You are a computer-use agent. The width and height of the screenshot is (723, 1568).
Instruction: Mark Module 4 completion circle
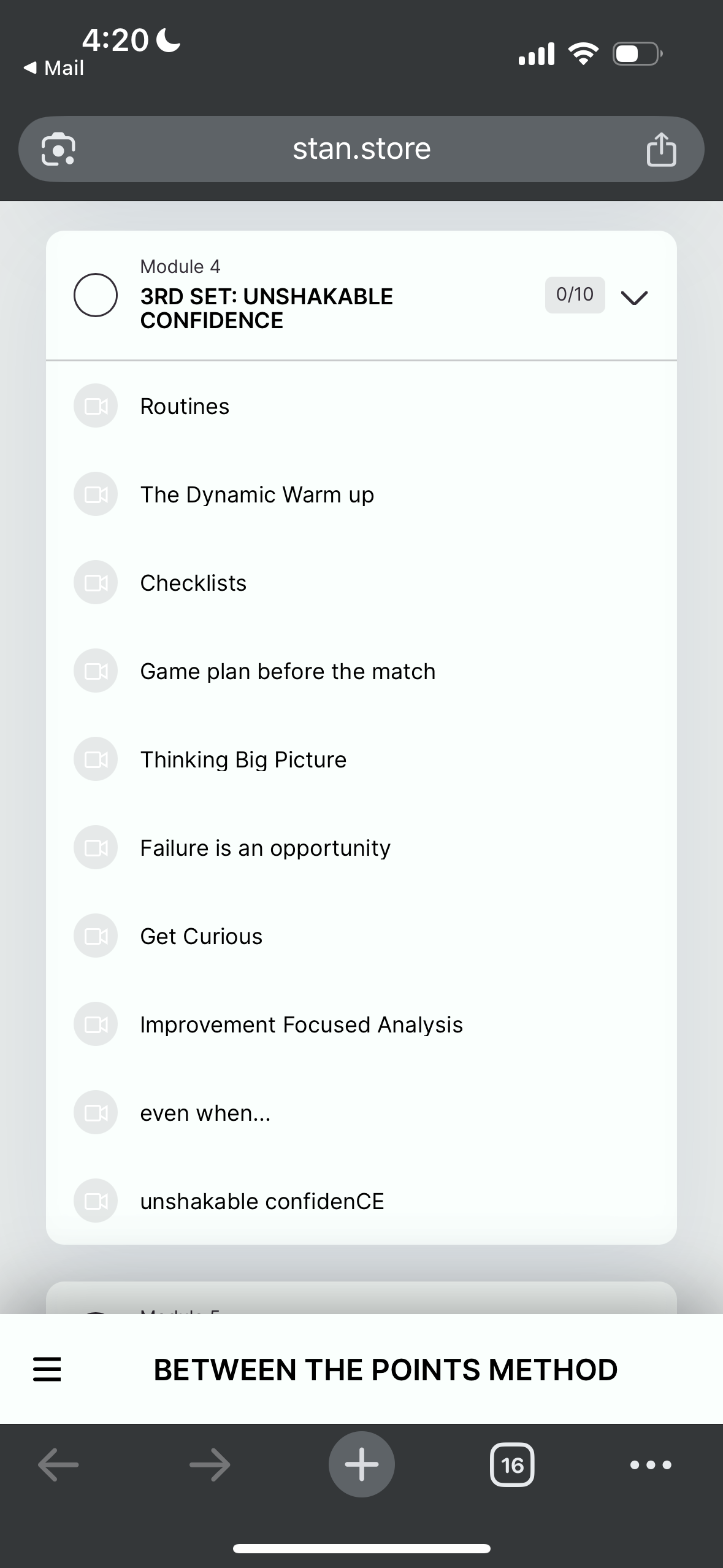(x=96, y=295)
